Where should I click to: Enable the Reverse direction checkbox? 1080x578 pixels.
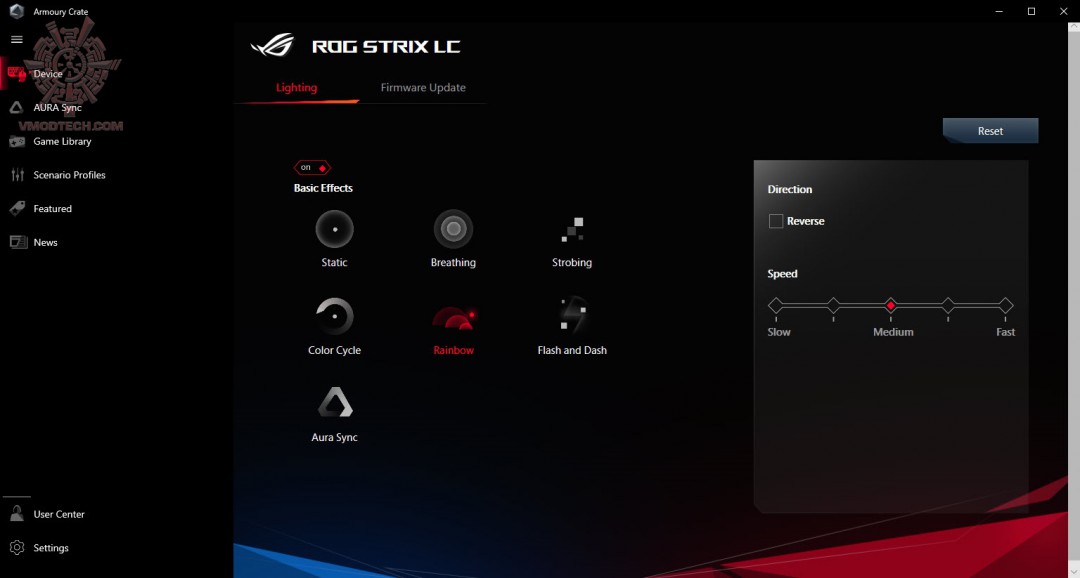776,221
